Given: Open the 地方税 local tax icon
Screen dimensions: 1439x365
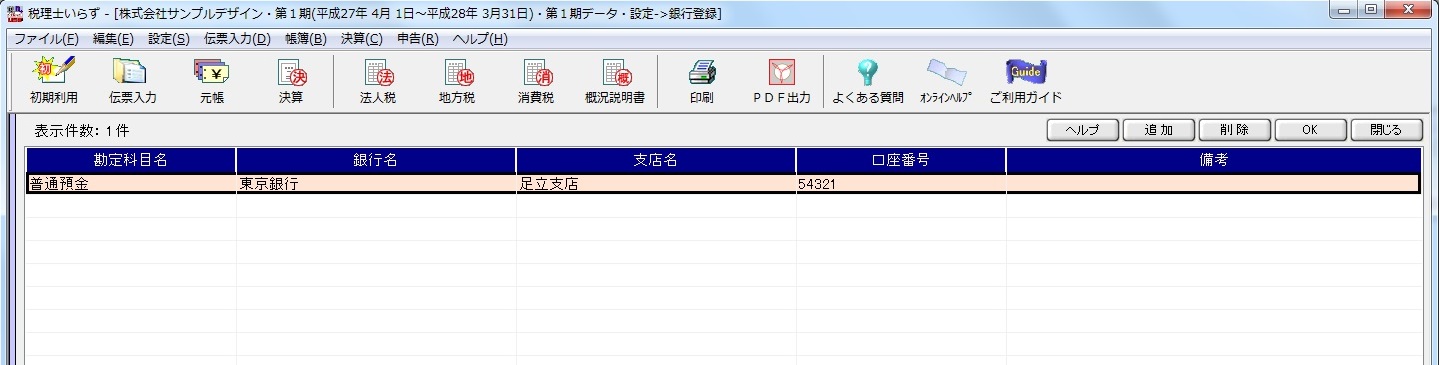Looking at the screenshot, I should point(457,81).
